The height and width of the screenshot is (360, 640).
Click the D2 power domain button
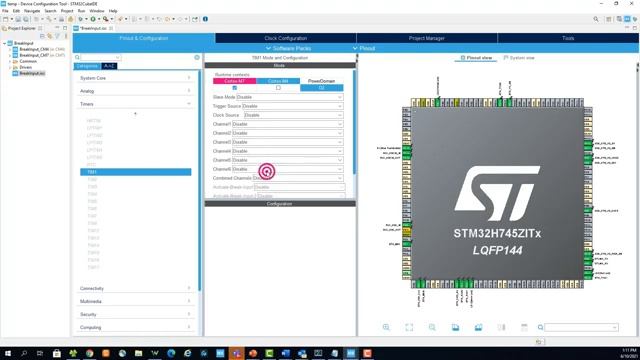pos(322,88)
